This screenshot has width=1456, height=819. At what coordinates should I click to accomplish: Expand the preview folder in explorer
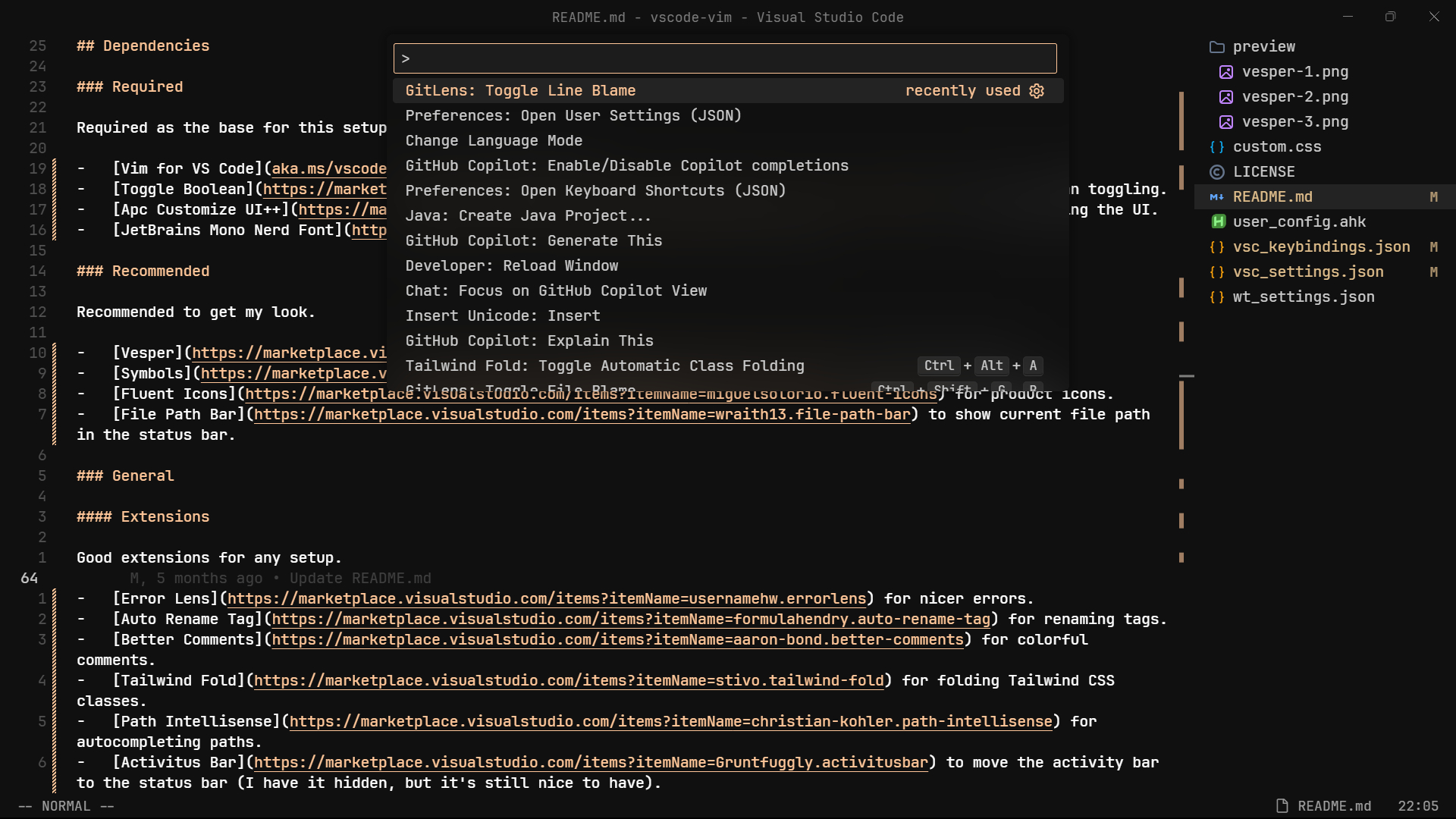pyautogui.click(x=1326, y=47)
